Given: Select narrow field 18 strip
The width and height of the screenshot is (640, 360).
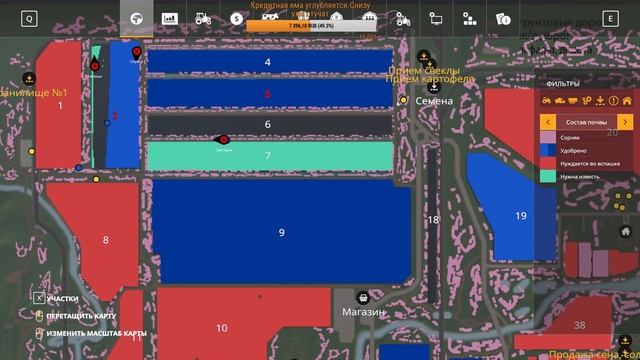Looking at the screenshot, I should click(433, 224).
